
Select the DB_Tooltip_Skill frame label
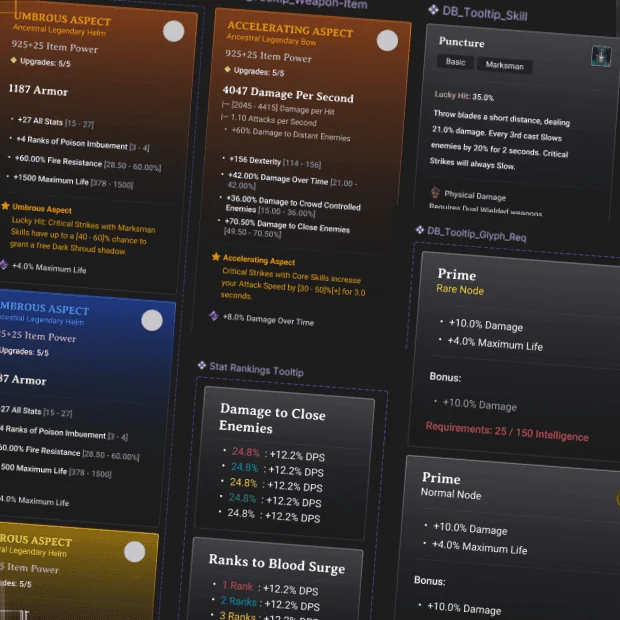[485, 13]
